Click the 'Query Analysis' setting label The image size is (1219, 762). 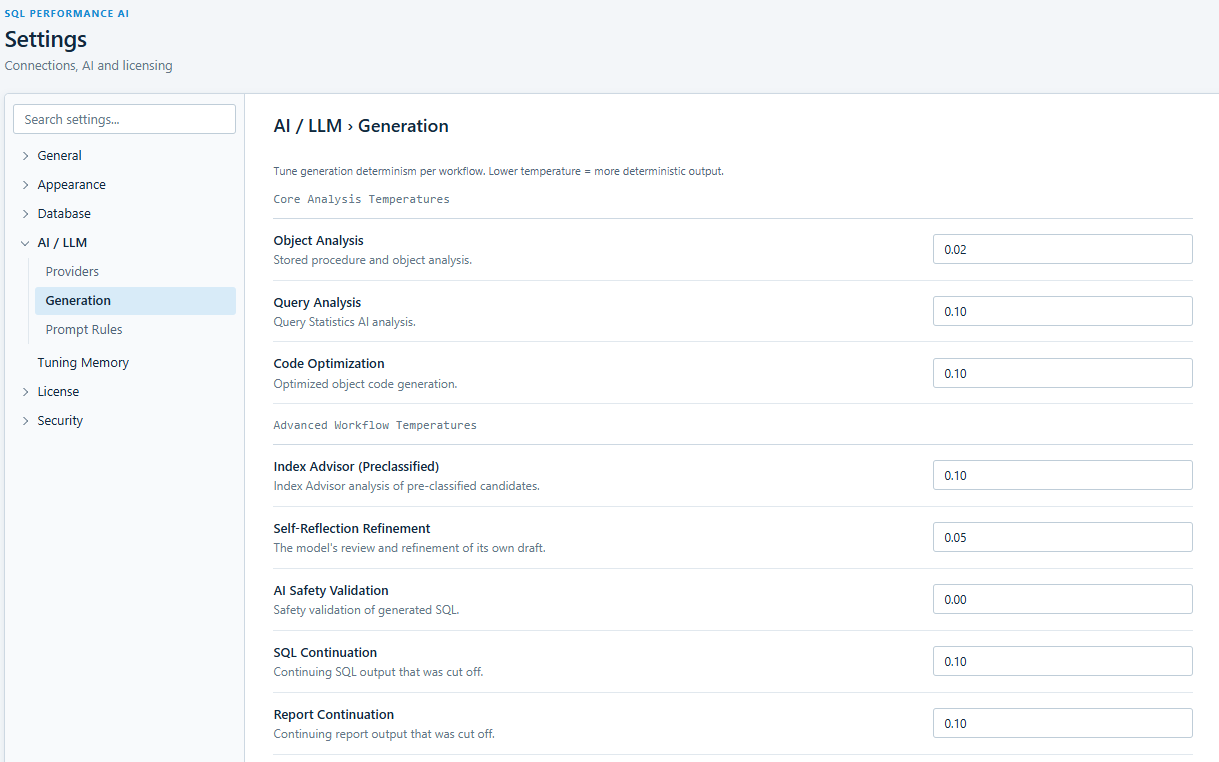pos(317,303)
